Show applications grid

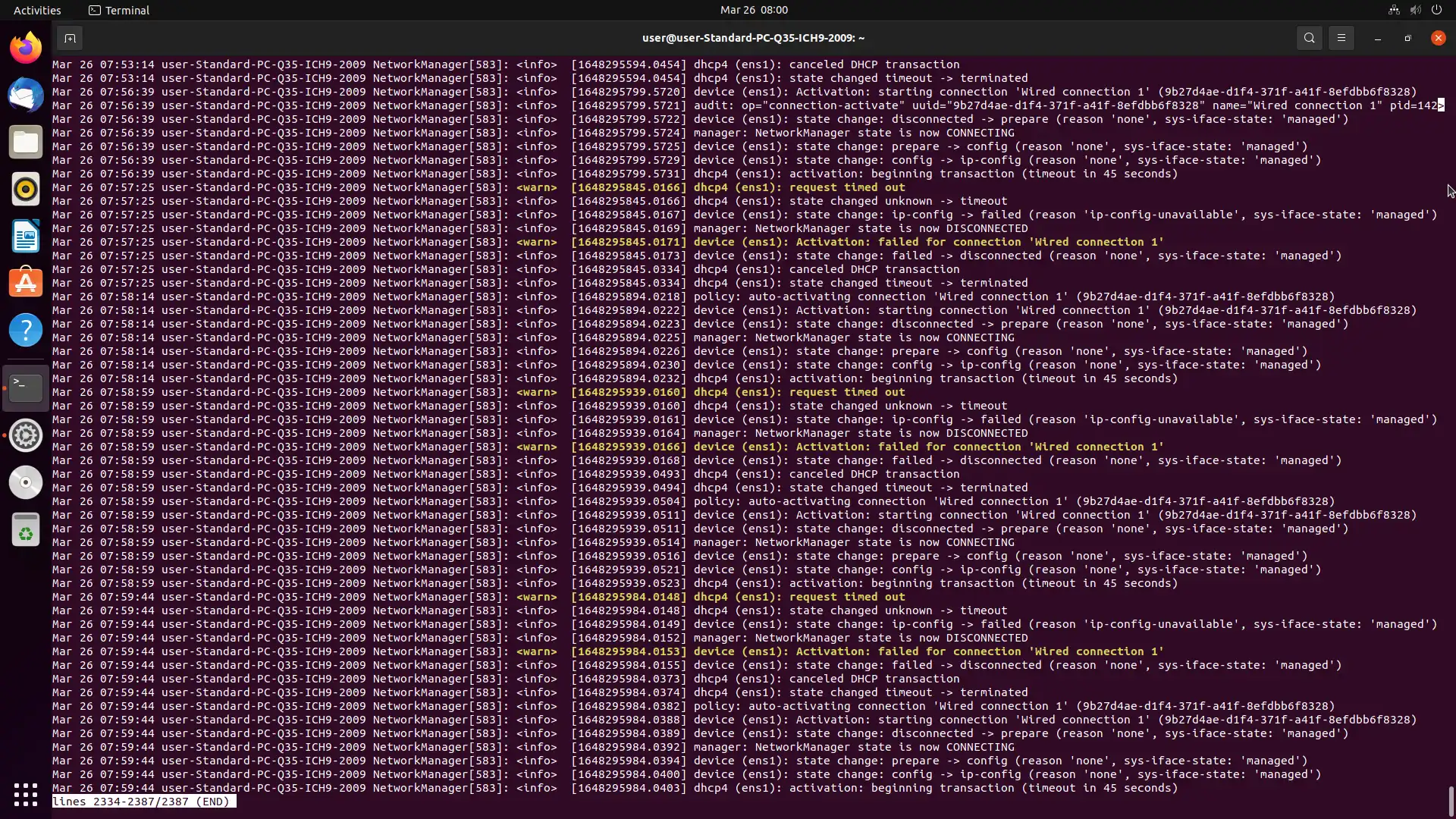click(26, 794)
